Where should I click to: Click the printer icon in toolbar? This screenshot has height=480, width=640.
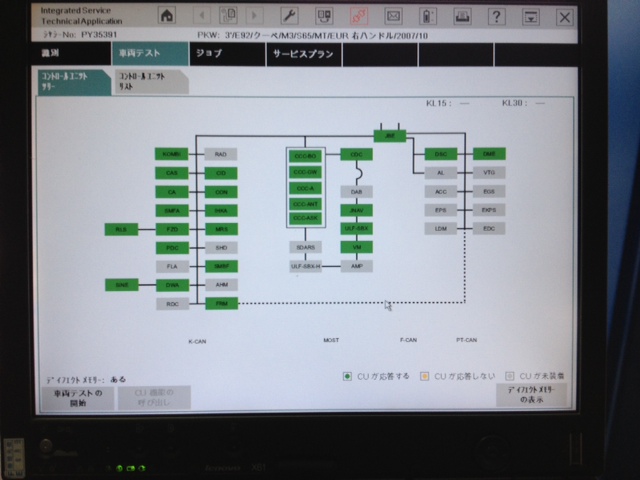461,16
